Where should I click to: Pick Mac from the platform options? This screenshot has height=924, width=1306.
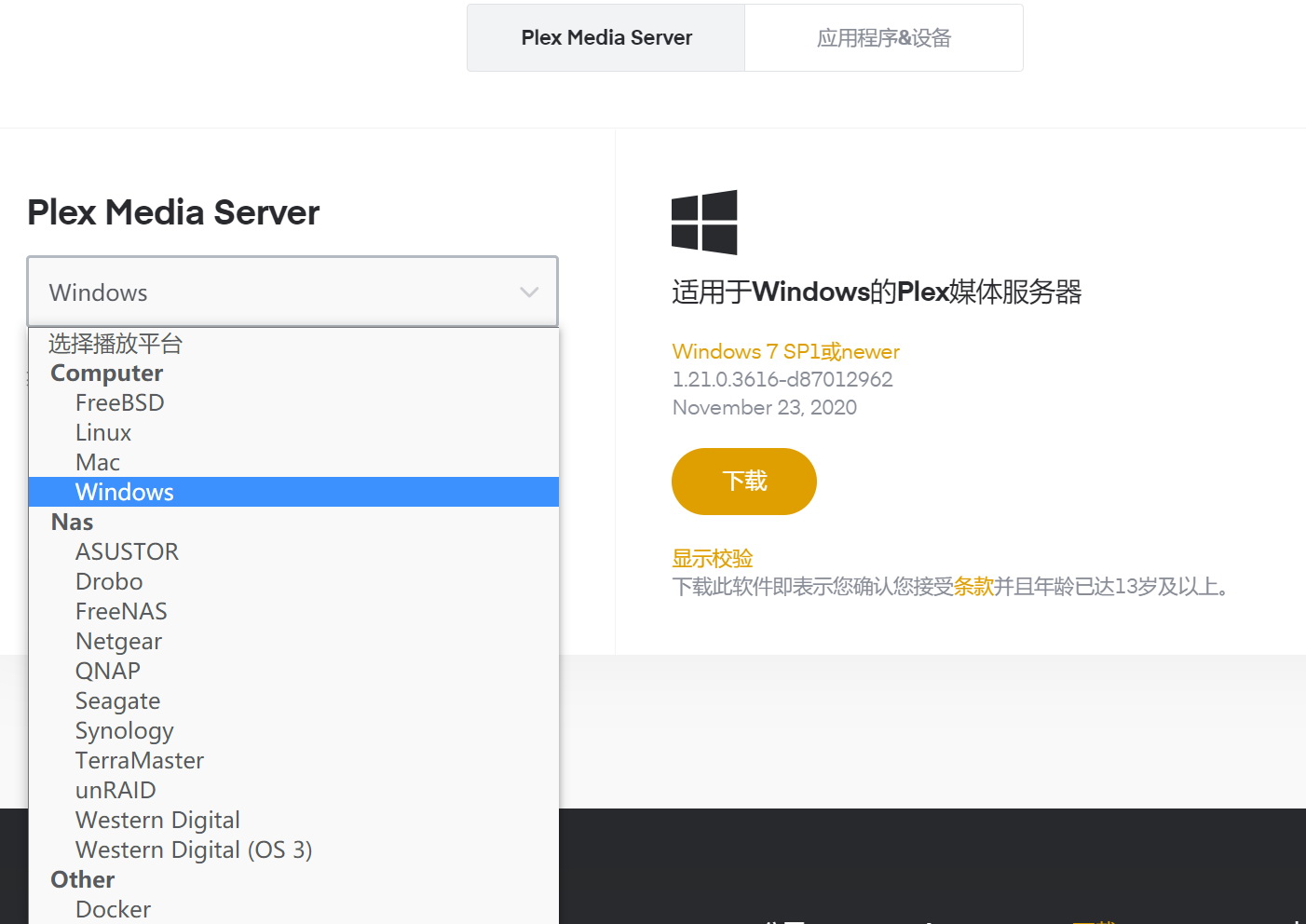pos(293,462)
